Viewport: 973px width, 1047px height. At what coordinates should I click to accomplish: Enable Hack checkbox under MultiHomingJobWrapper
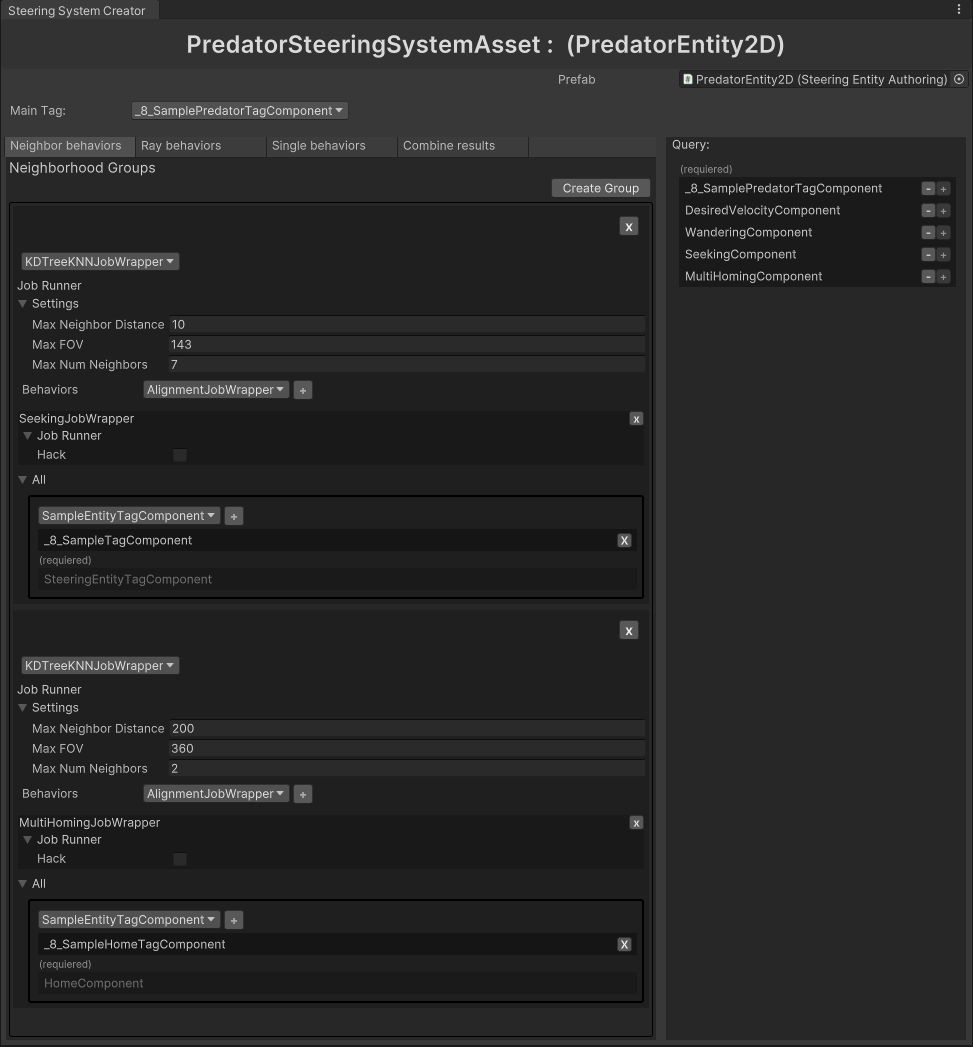(180, 859)
